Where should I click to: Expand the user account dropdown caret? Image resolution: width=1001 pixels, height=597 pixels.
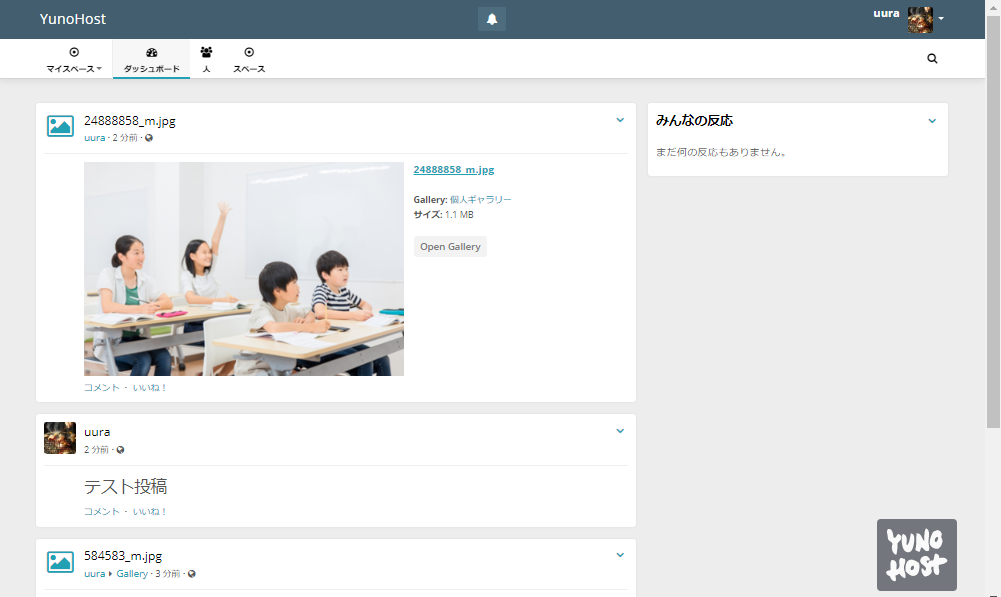(x=941, y=19)
